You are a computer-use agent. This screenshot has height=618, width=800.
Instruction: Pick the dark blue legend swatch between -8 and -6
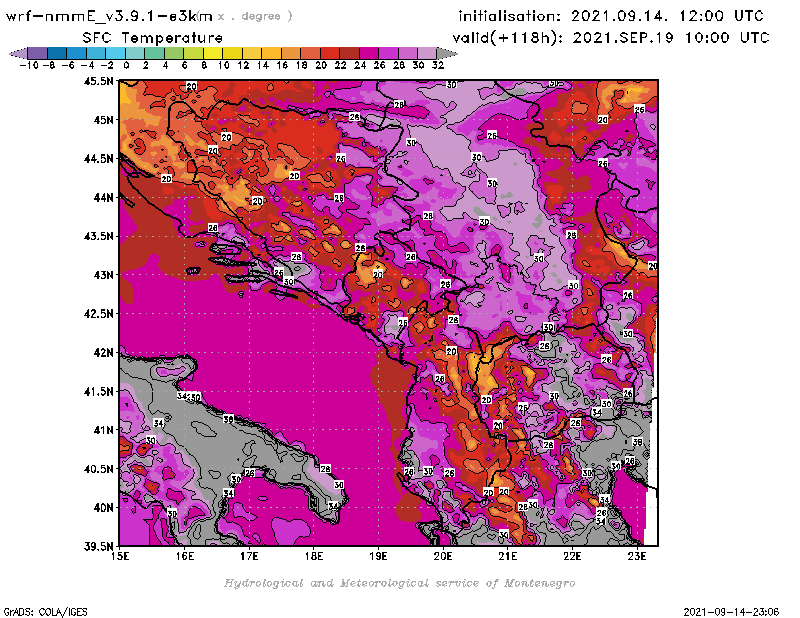coord(57,53)
